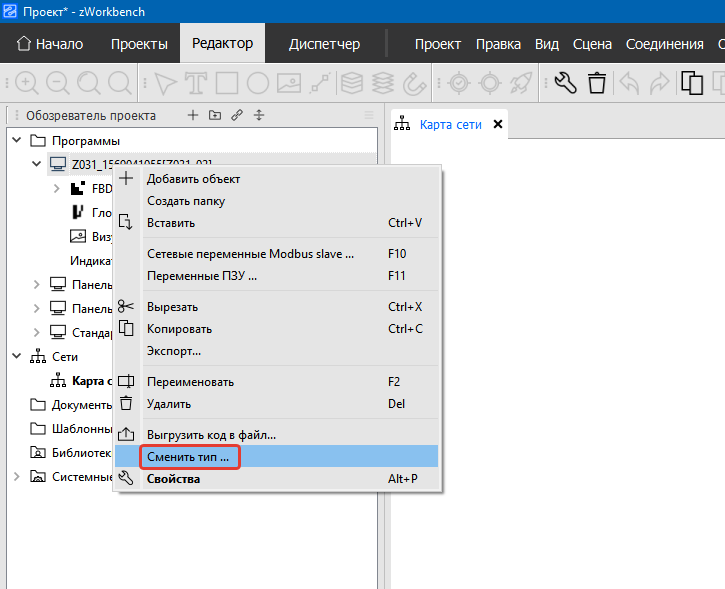Choose Сменить тип from context menu
The width and height of the screenshot is (725, 589).
[188, 457]
